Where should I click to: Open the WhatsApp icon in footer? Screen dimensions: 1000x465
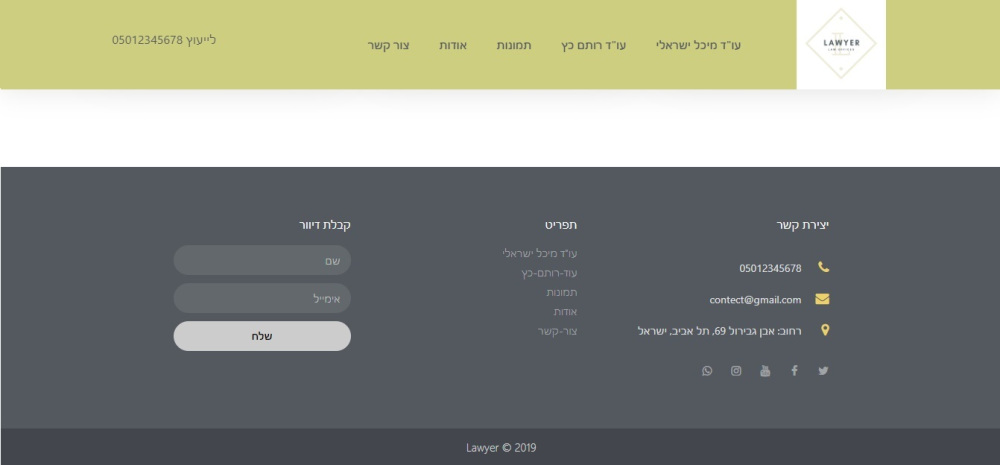pyautogui.click(x=707, y=371)
